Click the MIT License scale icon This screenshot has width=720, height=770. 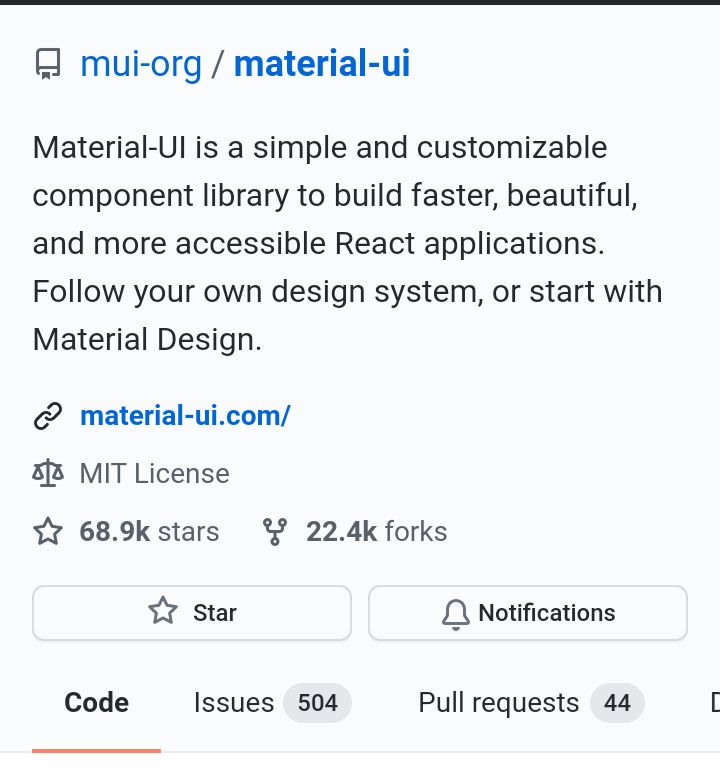48,473
